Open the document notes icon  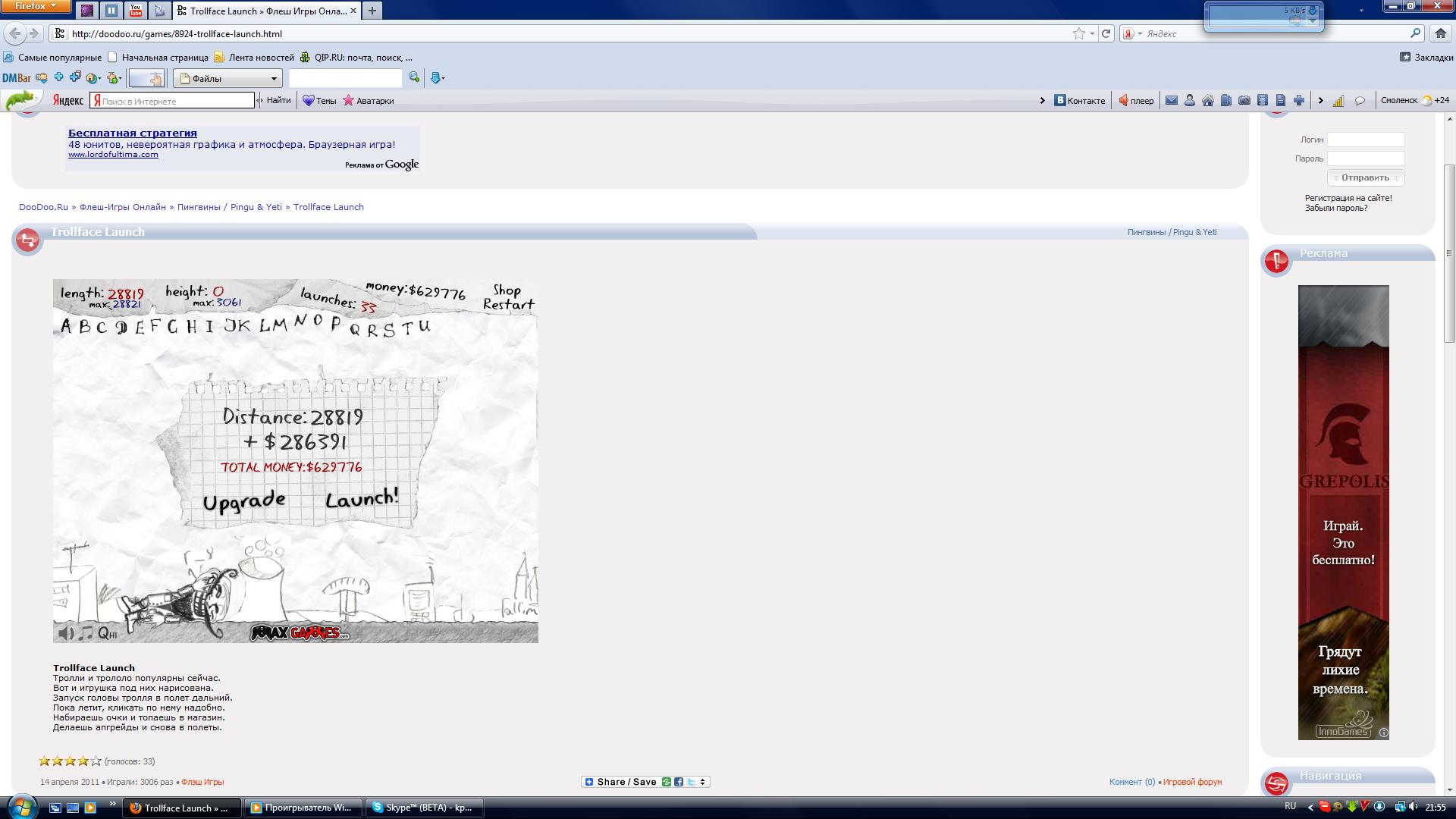click(x=1280, y=100)
